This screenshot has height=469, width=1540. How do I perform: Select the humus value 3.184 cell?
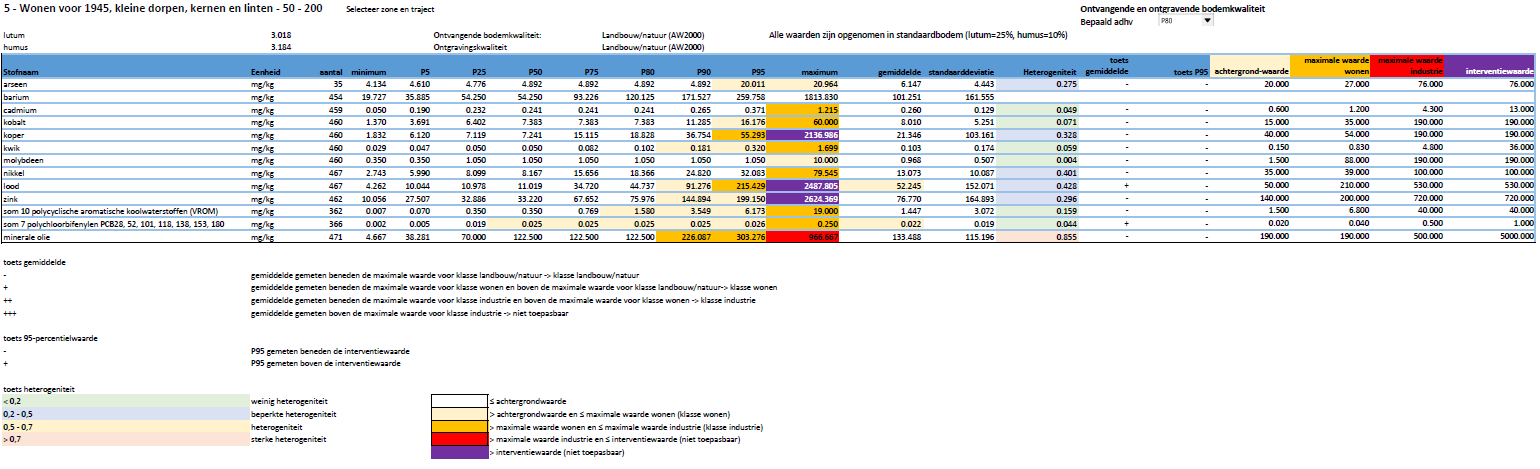click(280, 47)
